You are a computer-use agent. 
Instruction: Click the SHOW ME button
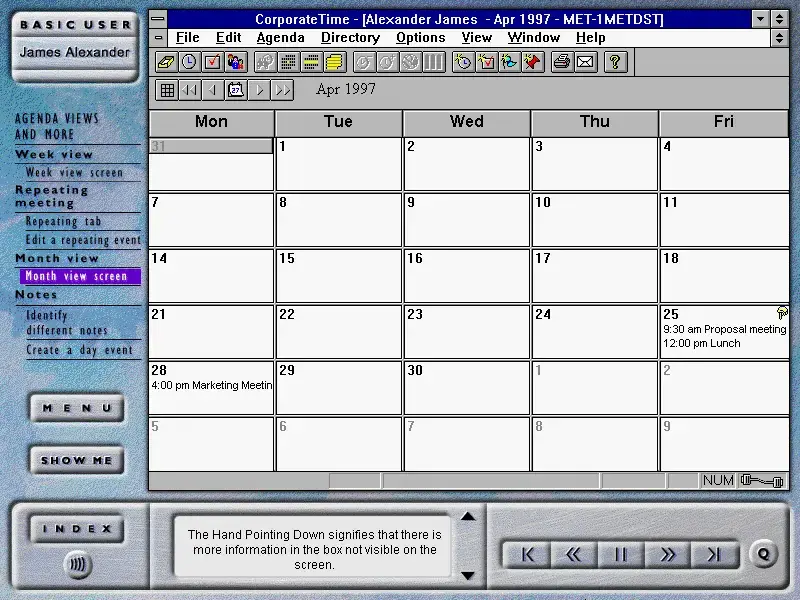(77, 461)
